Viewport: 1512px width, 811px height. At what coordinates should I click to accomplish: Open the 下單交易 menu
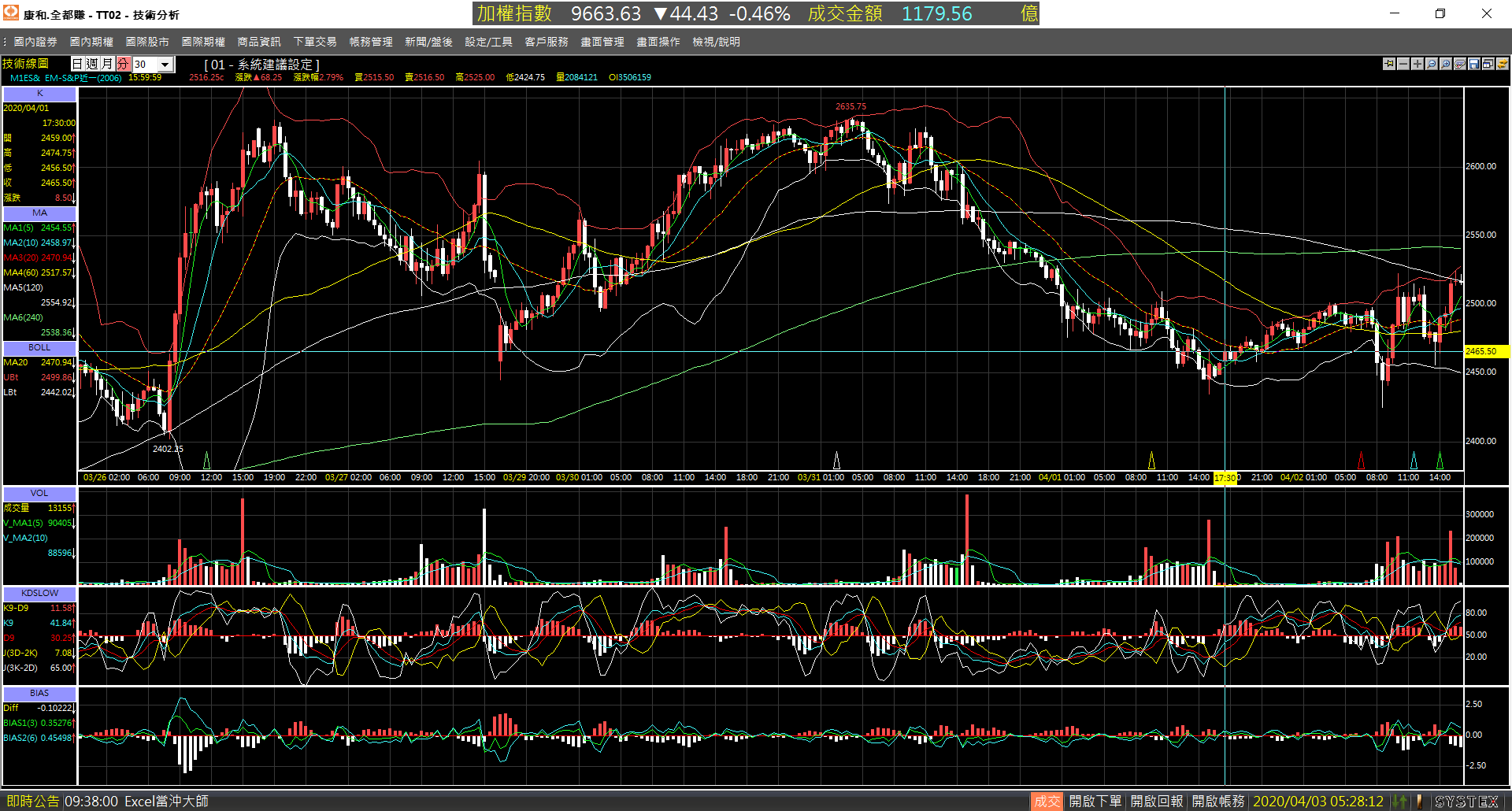click(x=315, y=42)
